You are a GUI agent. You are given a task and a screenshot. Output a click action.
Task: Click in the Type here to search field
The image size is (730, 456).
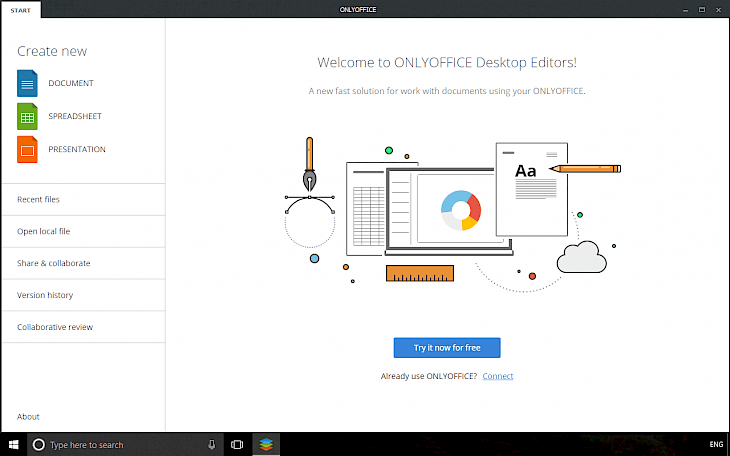(126, 444)
